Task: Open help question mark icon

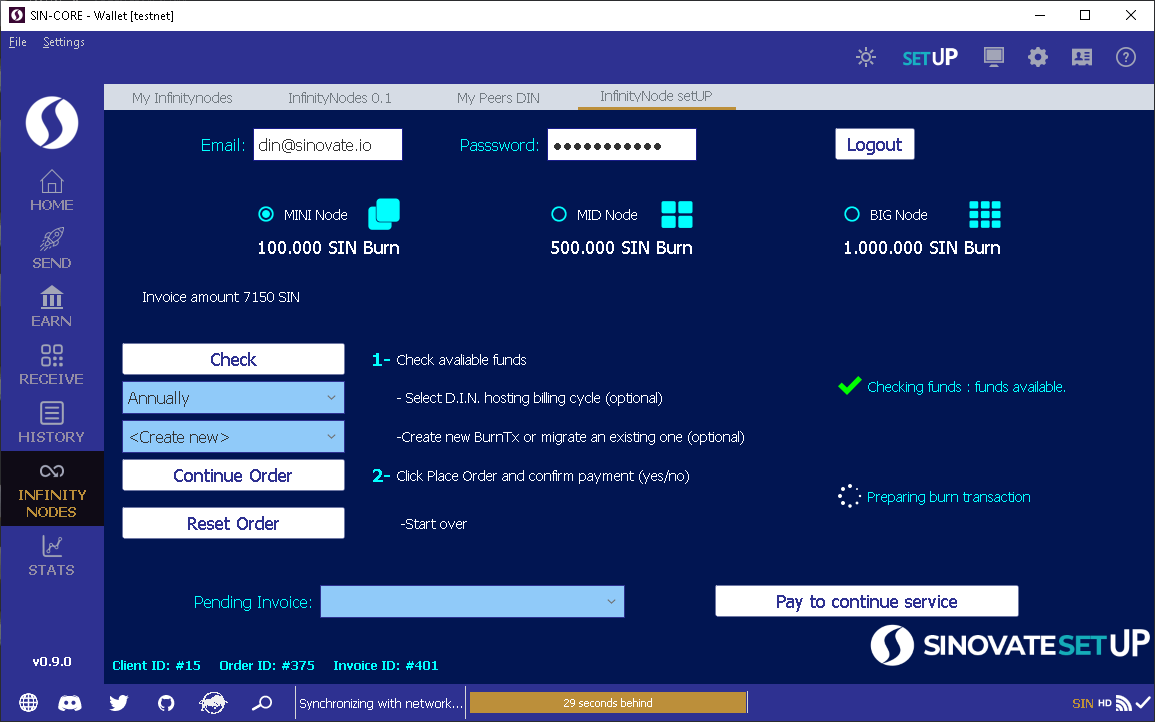Action: point(1126,57)
